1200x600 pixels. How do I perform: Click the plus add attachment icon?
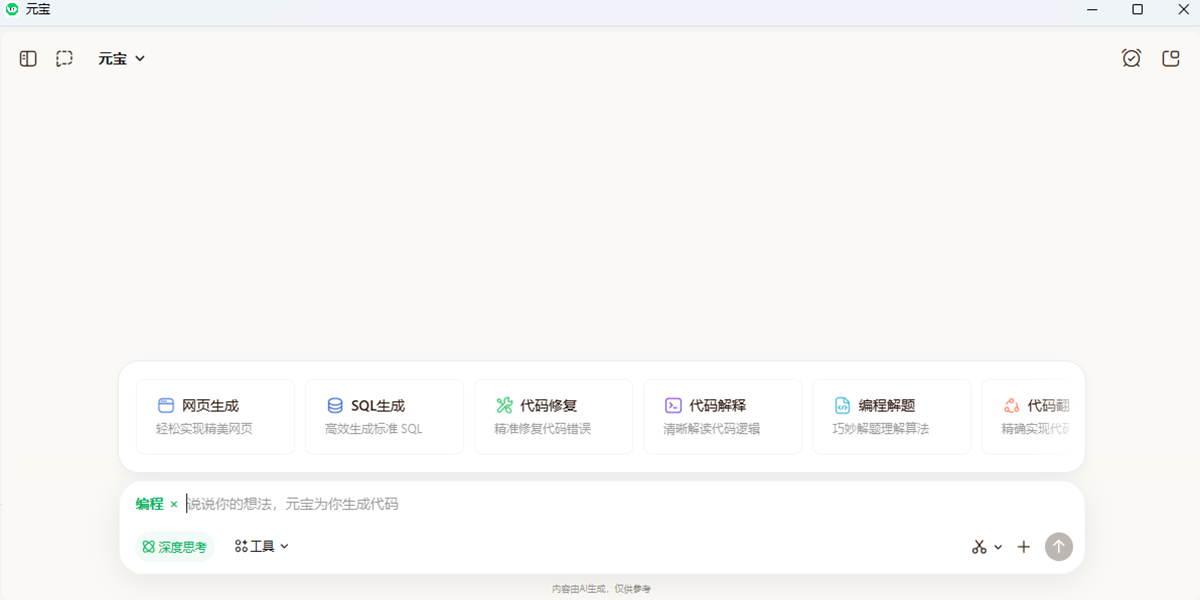click(x=1023, y=547)
